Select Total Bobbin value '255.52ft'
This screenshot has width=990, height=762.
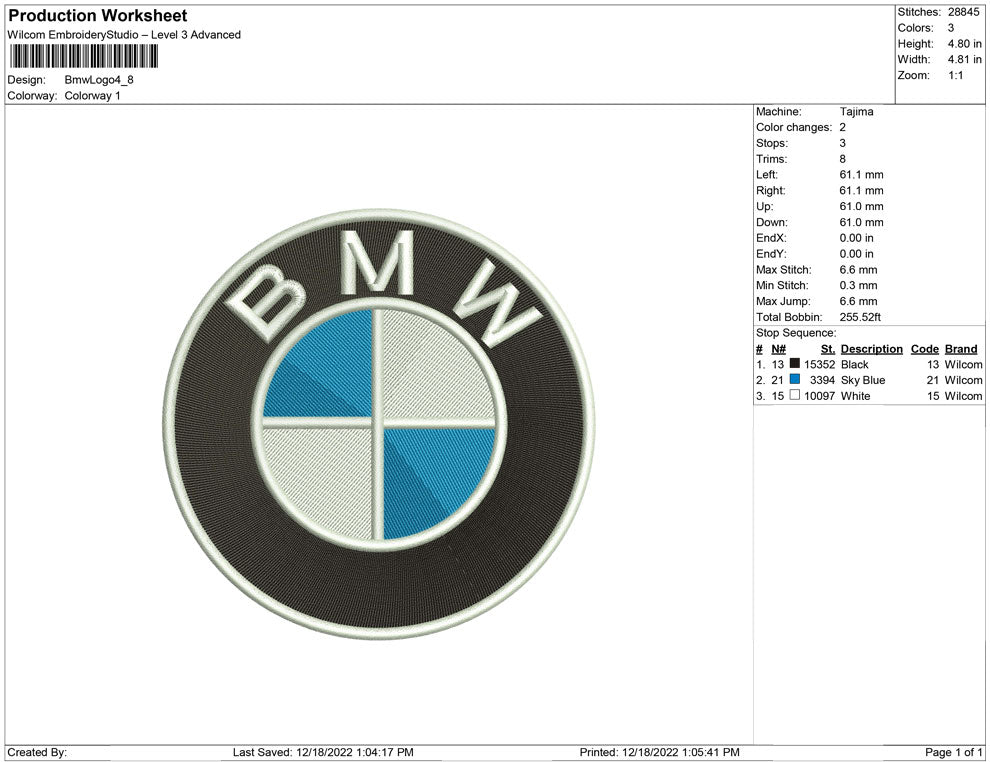tap(860, 317)
